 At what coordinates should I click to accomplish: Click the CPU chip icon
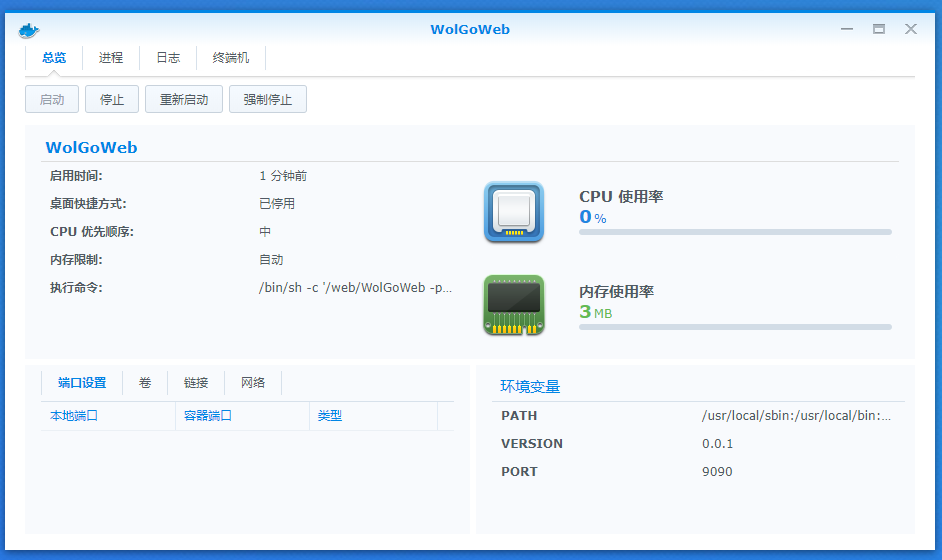(x=513, y=212)
